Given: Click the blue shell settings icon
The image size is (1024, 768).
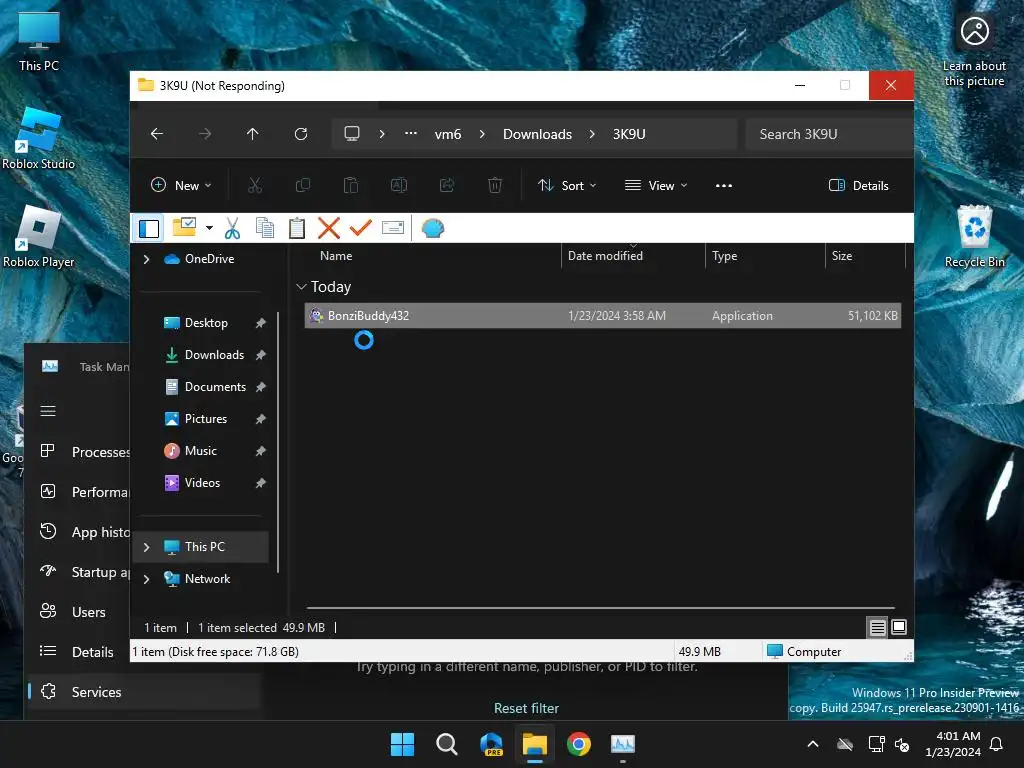Looking at the screenshot, I should (432, 228).
